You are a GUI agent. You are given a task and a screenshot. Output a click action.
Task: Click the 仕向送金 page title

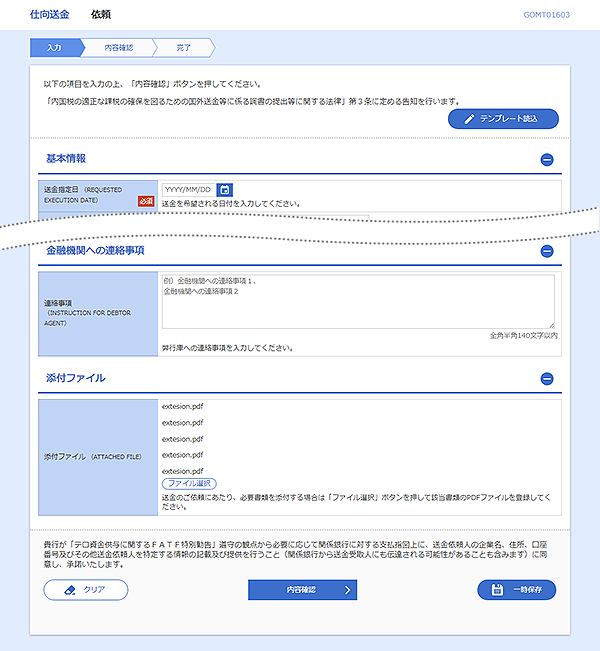[x=49, y=15]
